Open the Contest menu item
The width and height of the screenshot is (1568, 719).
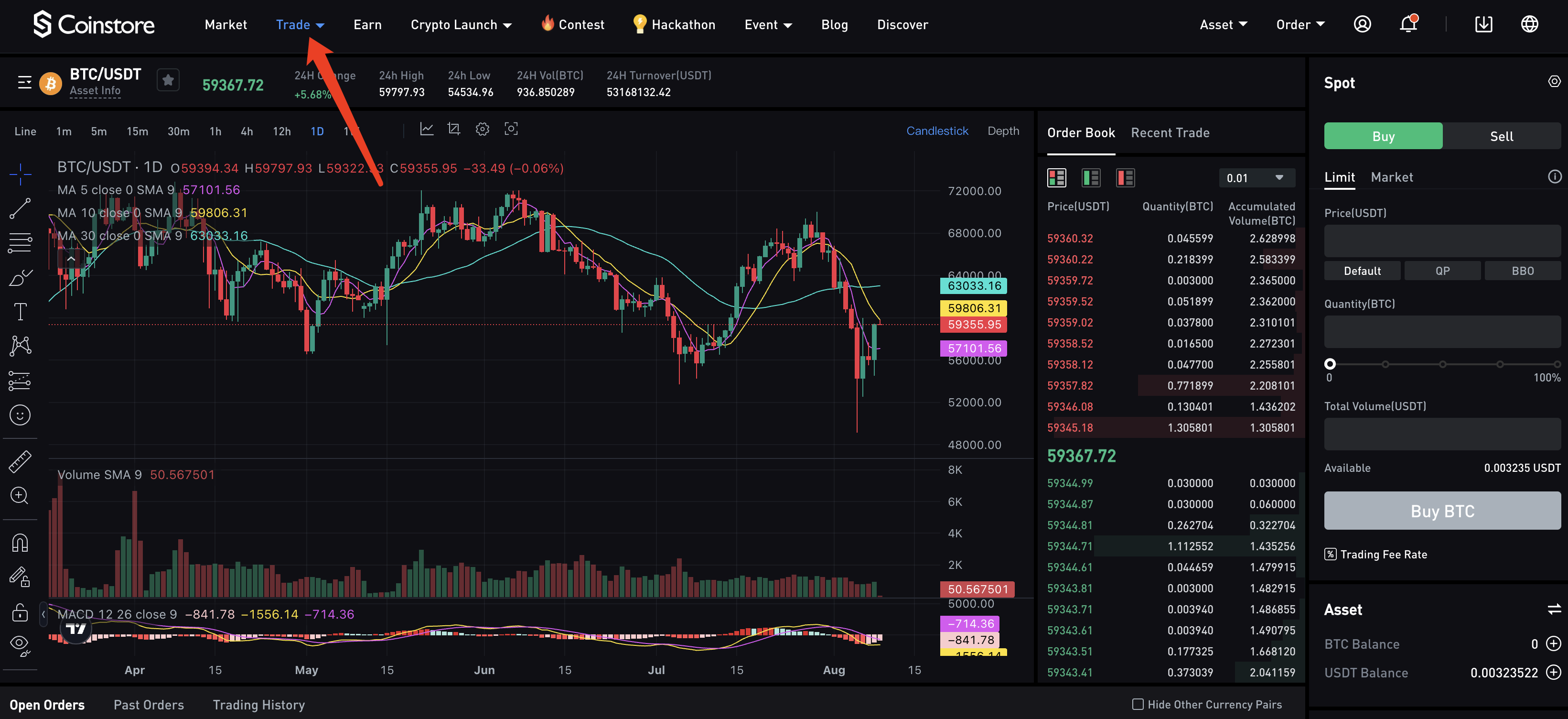tap(573, 24)
